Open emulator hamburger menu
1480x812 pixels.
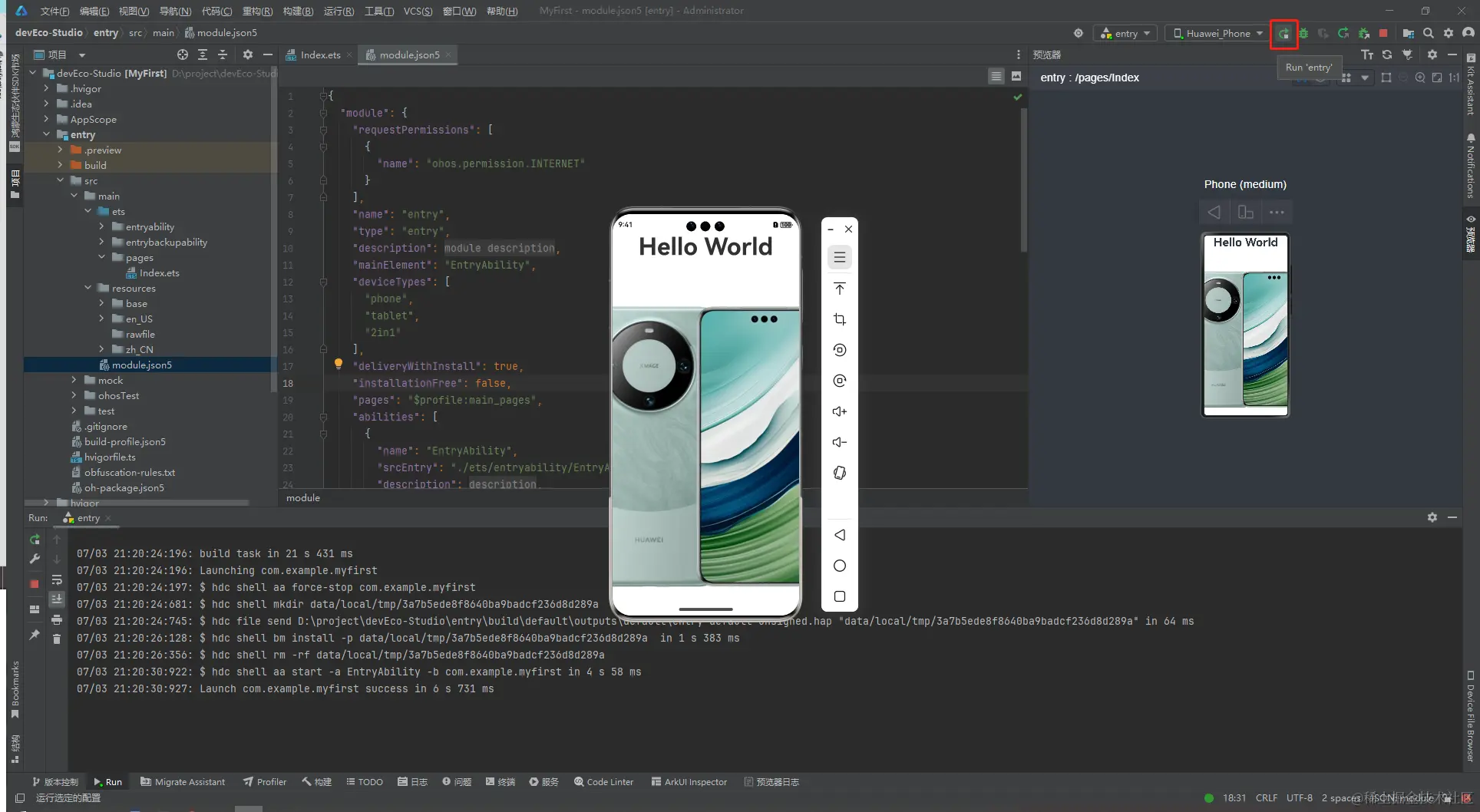click(x=840, y=257)
